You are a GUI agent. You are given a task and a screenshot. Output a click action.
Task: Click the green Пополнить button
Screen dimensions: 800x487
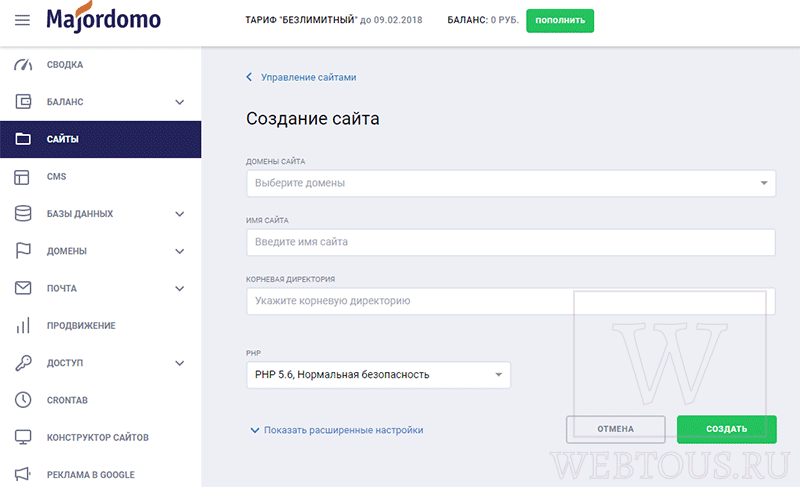[x=560, y=20]
